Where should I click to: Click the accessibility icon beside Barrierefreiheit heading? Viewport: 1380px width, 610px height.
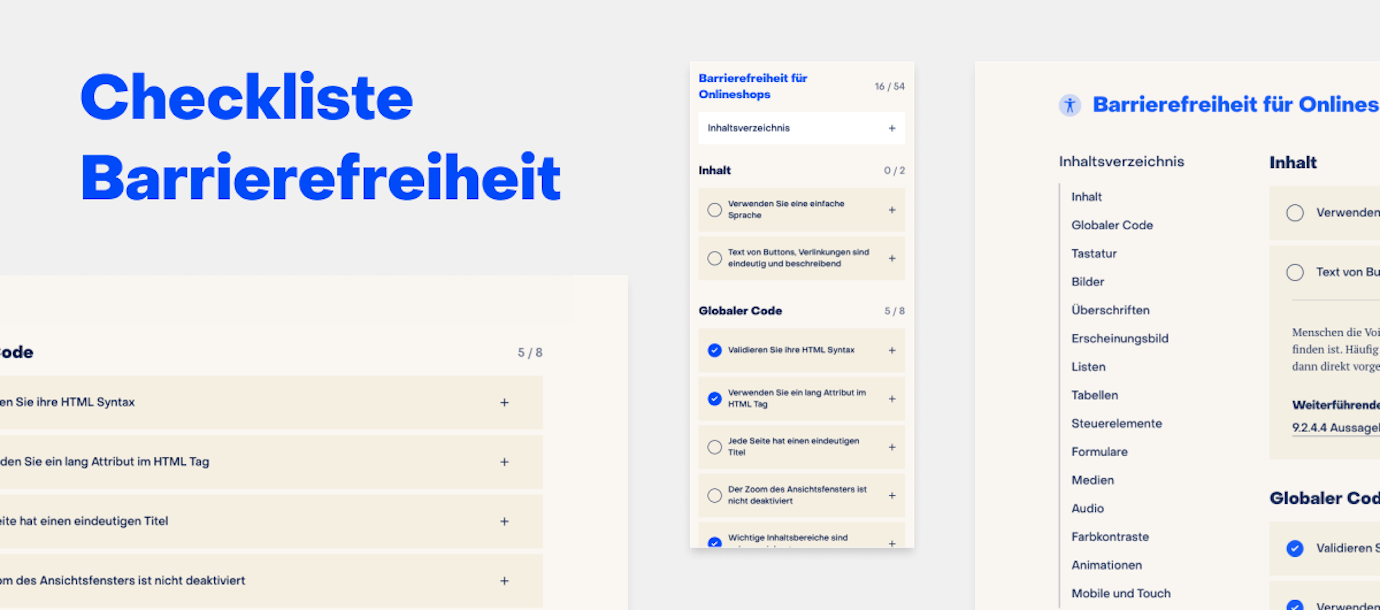(1070, 105)
